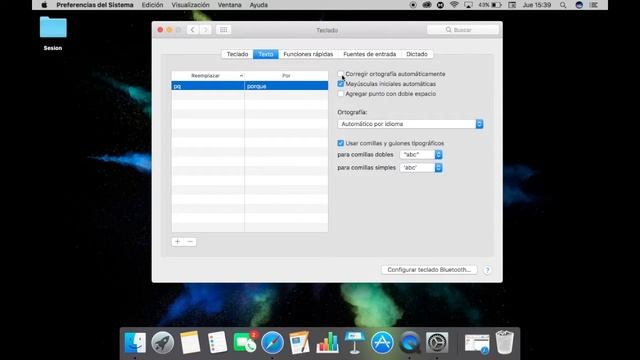
Task: Switch to Funciones rápidas tab
Action: [x=308, y=54]
